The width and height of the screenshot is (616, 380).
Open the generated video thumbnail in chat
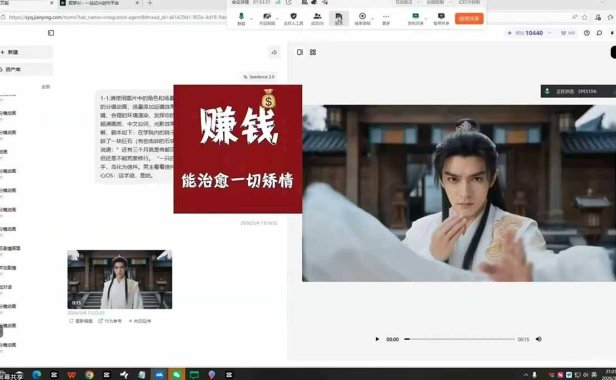(119, 279)
